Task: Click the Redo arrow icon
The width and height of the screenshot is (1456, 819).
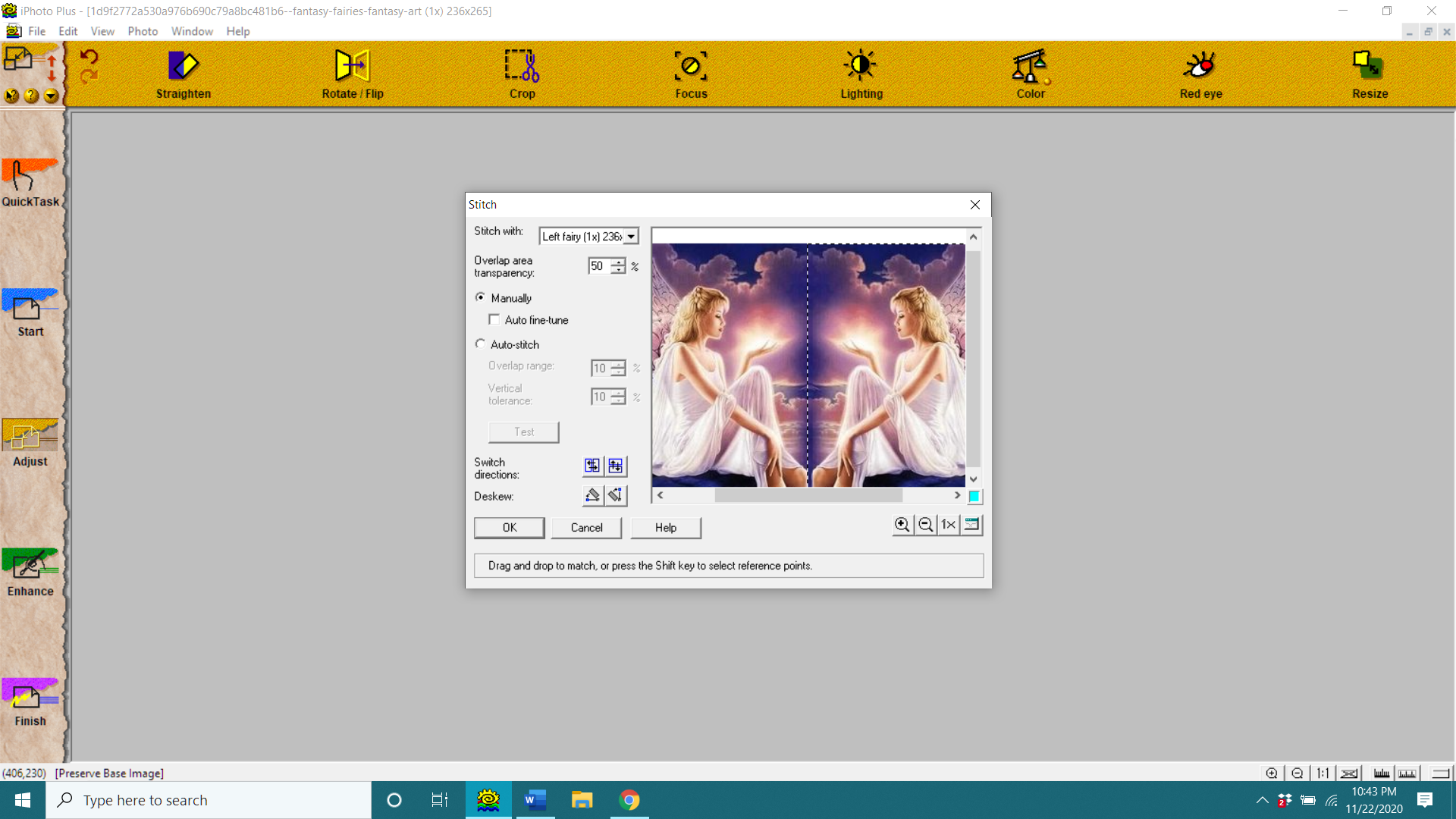Action: pos(89,77)
